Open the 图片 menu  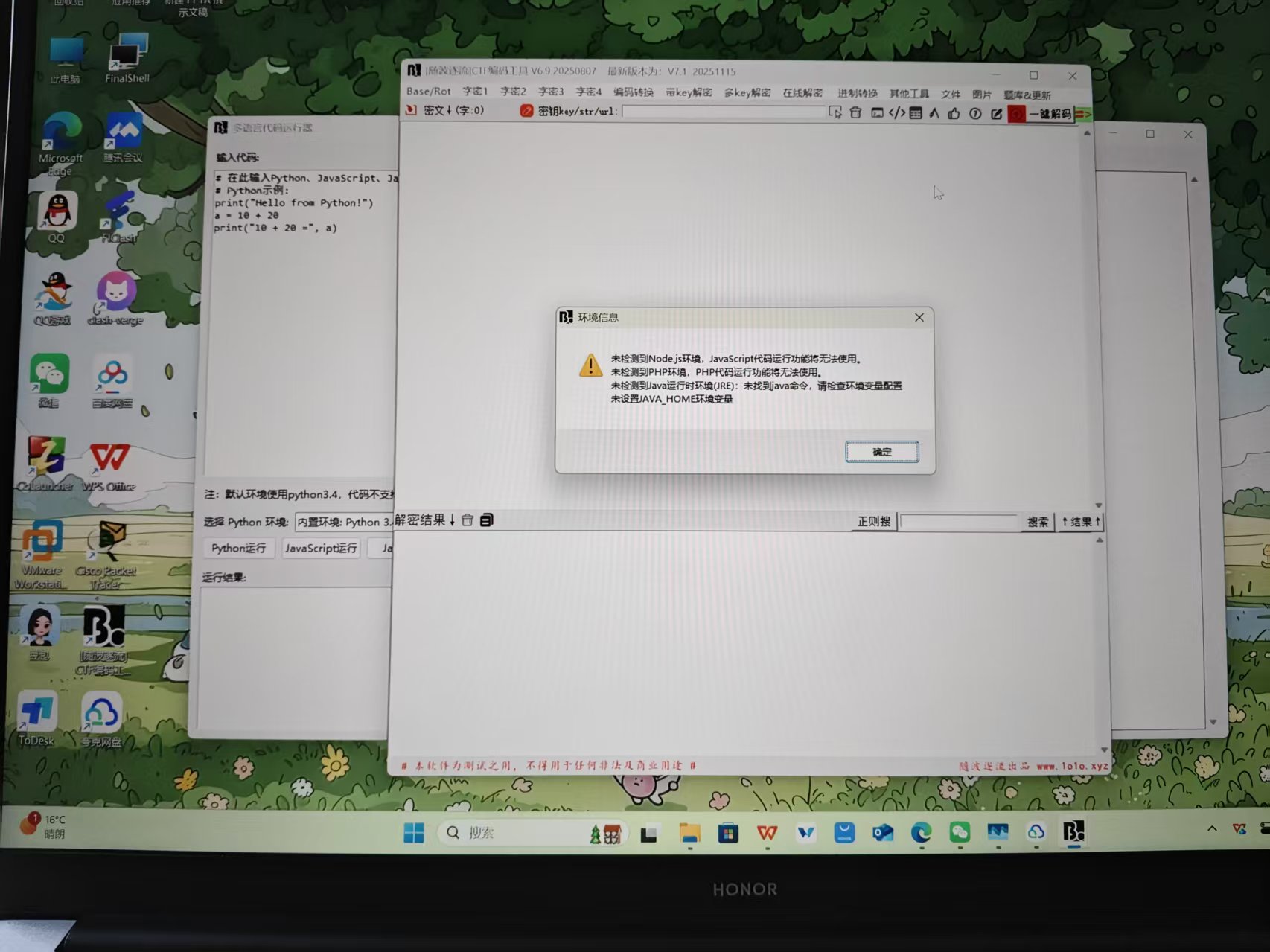982,95
